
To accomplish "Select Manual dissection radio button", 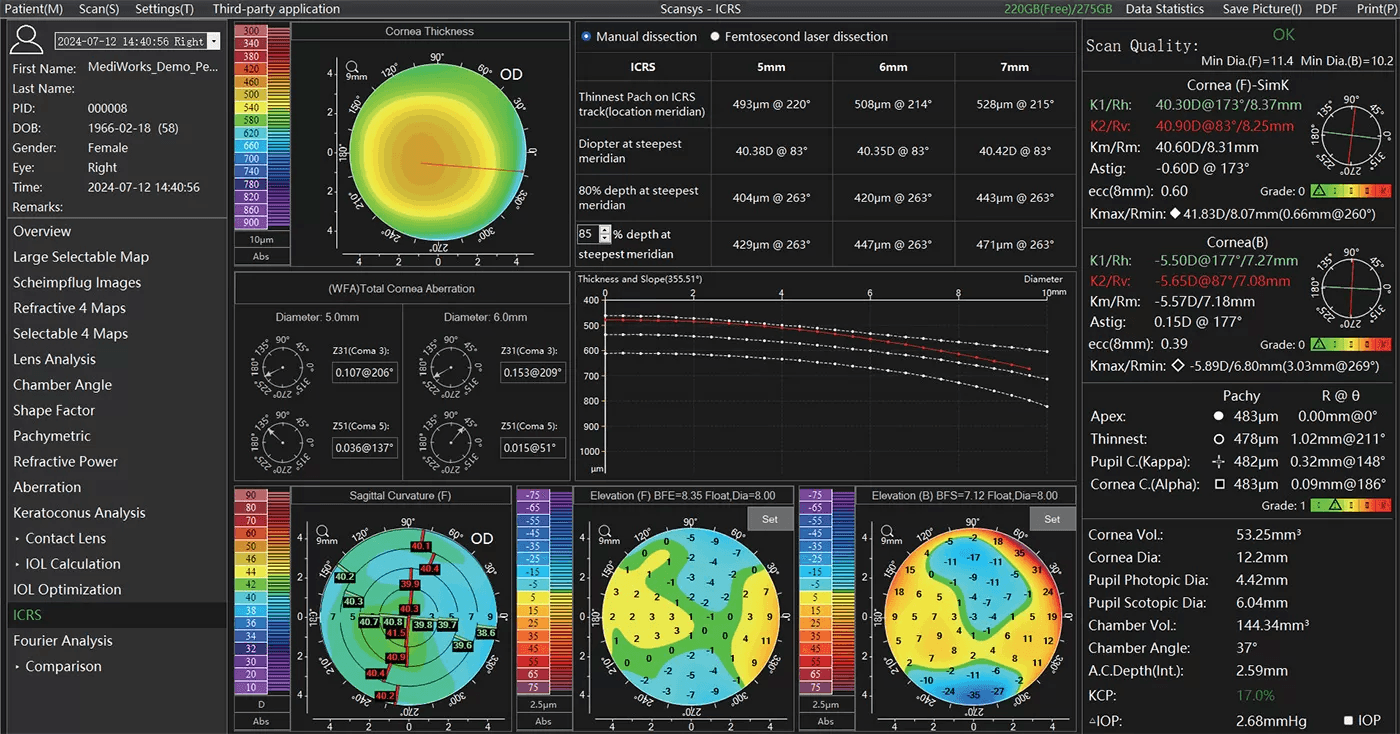I will pos(586,36).
